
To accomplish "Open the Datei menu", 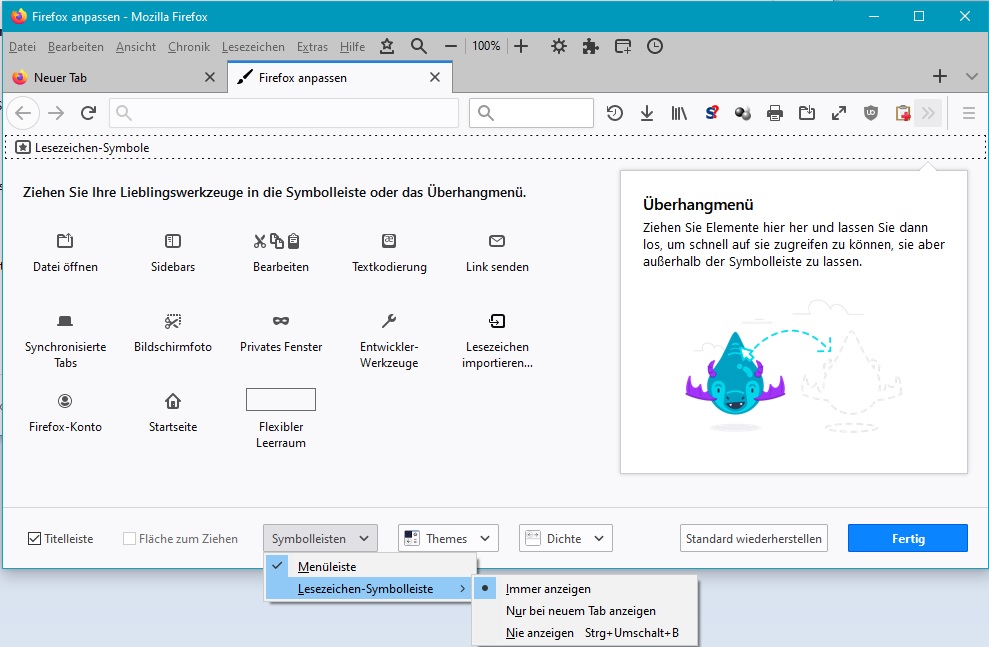I will 22,47.
